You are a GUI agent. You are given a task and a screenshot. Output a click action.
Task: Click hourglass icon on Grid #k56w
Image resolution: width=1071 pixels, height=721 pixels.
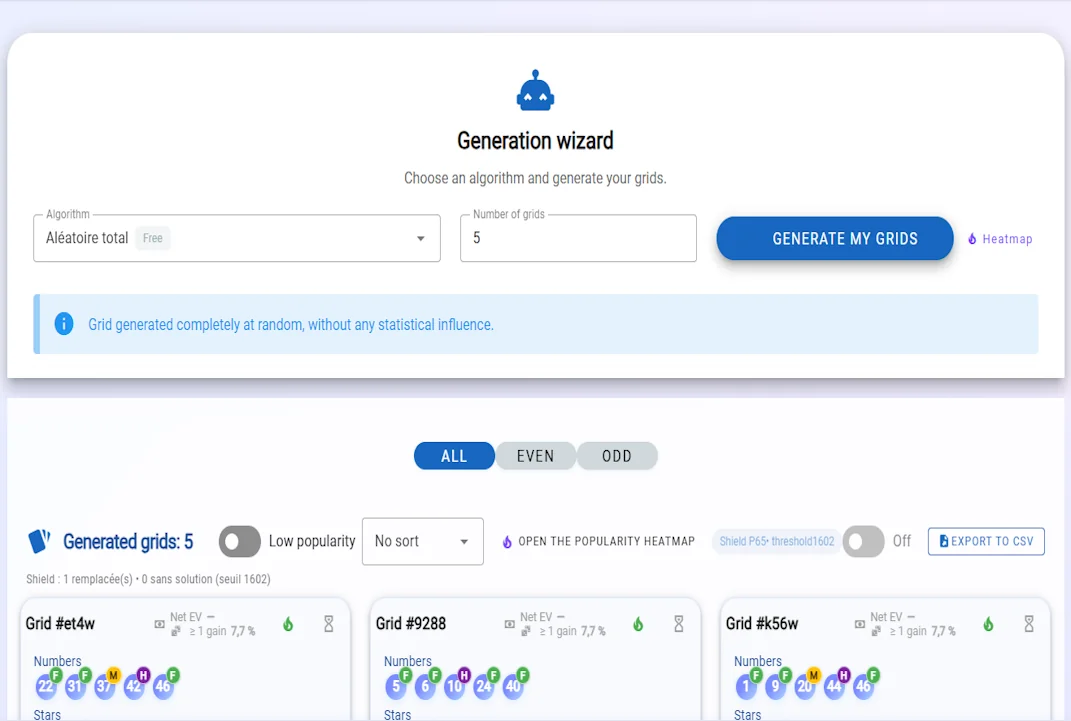(1028, 624)
